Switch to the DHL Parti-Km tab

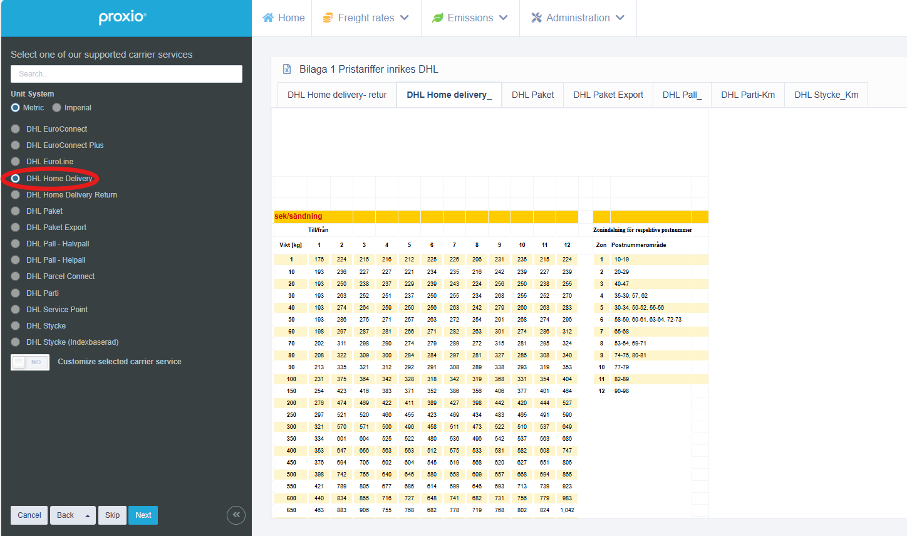pyautogui.click(x=748, y=95)
